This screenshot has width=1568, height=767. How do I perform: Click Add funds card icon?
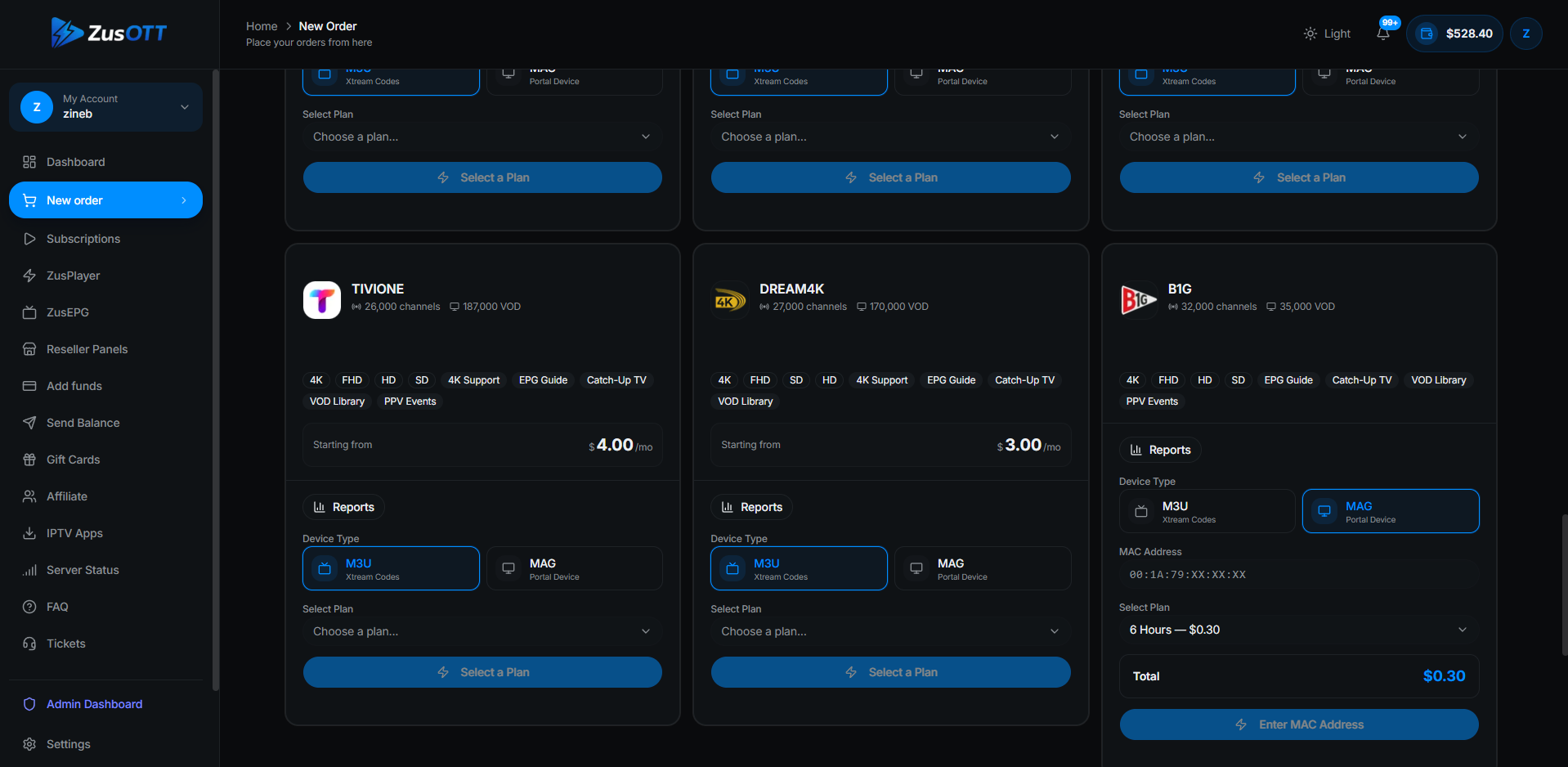point(29,386)
